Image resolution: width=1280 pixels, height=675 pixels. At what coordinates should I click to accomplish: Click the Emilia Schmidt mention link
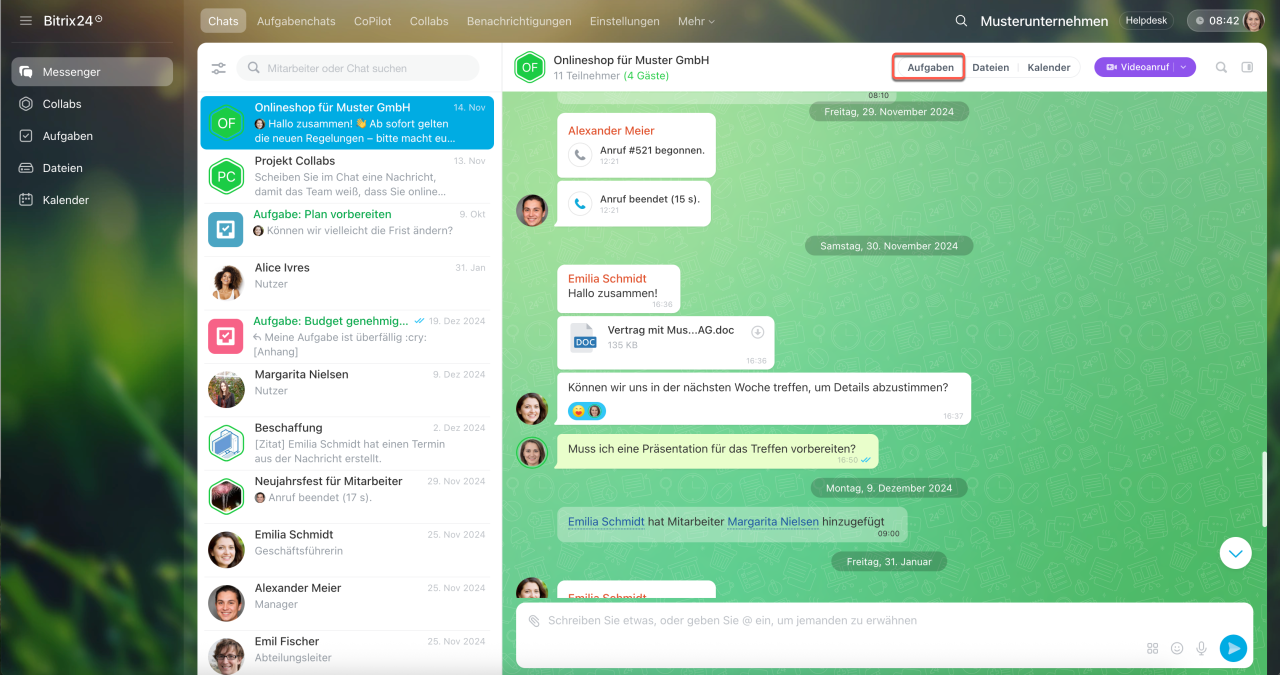tap(606, 521)
